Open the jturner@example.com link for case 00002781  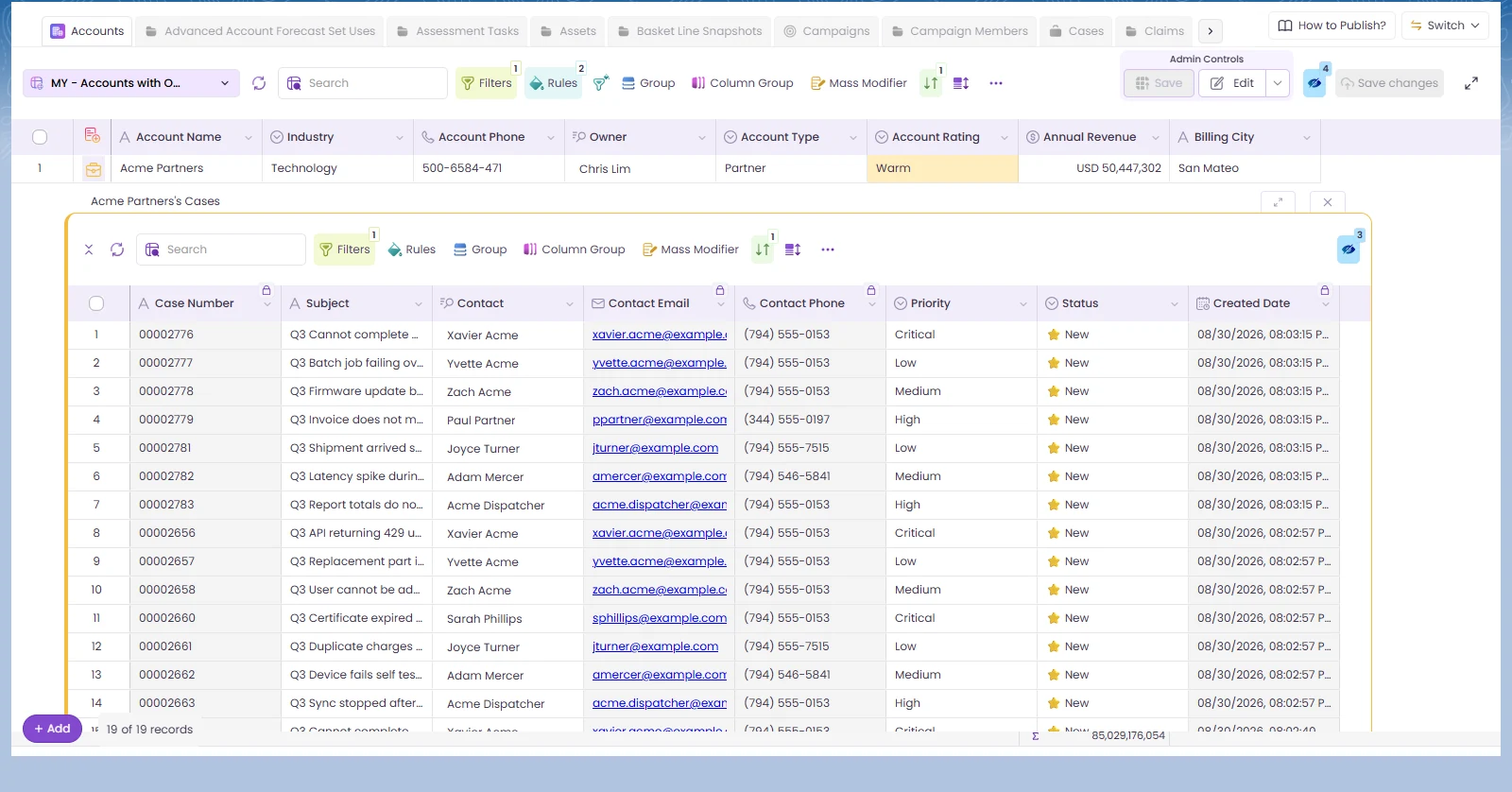[x=655, y=448]
